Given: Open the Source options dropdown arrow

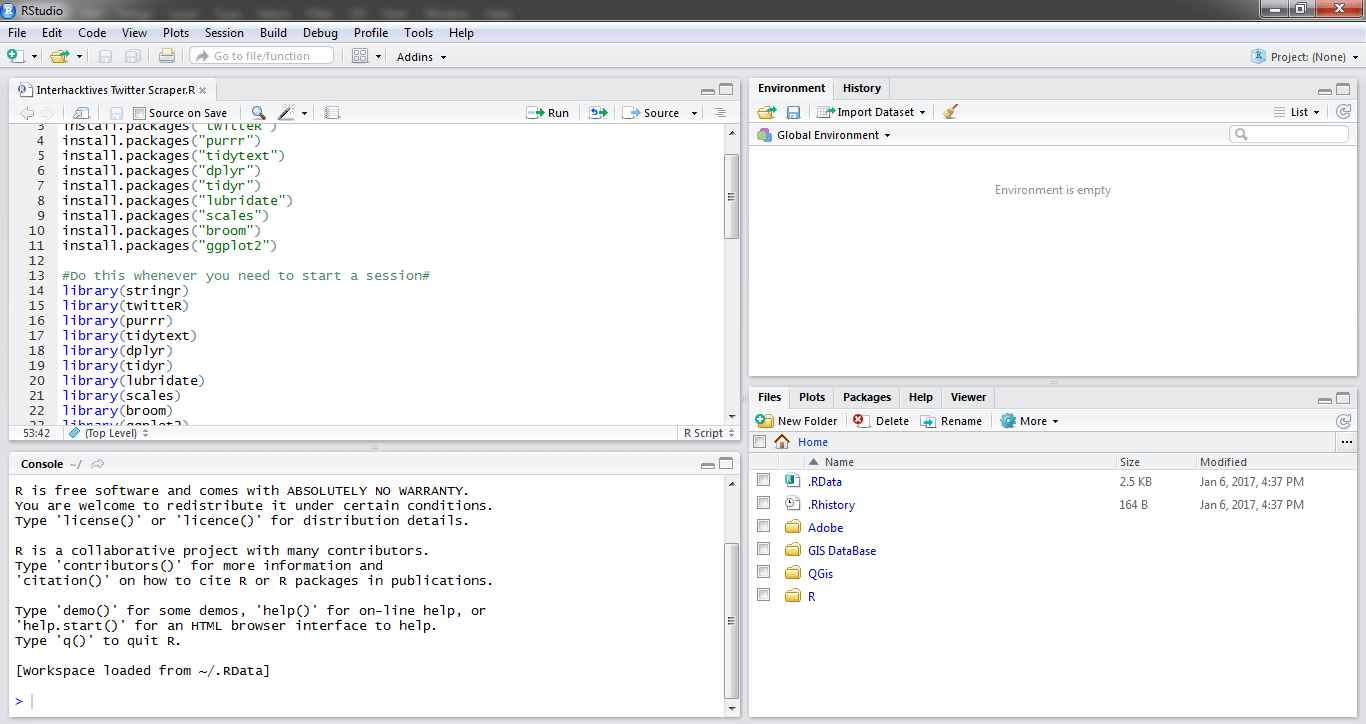Looking at the screenshot, I should point(693,114).
